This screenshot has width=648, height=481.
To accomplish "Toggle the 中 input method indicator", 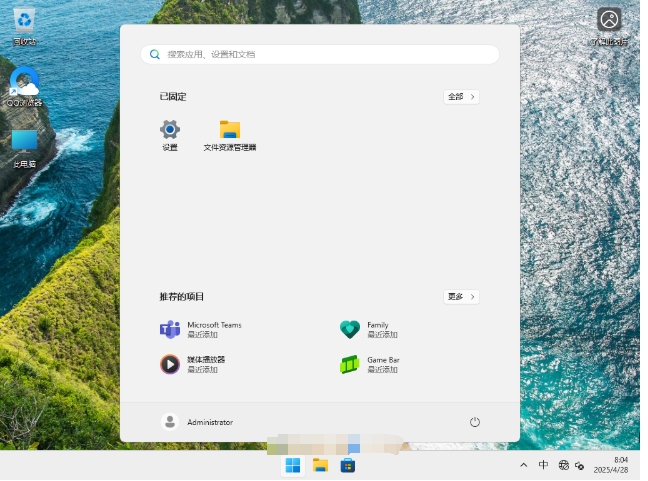I will pos(543,465).
